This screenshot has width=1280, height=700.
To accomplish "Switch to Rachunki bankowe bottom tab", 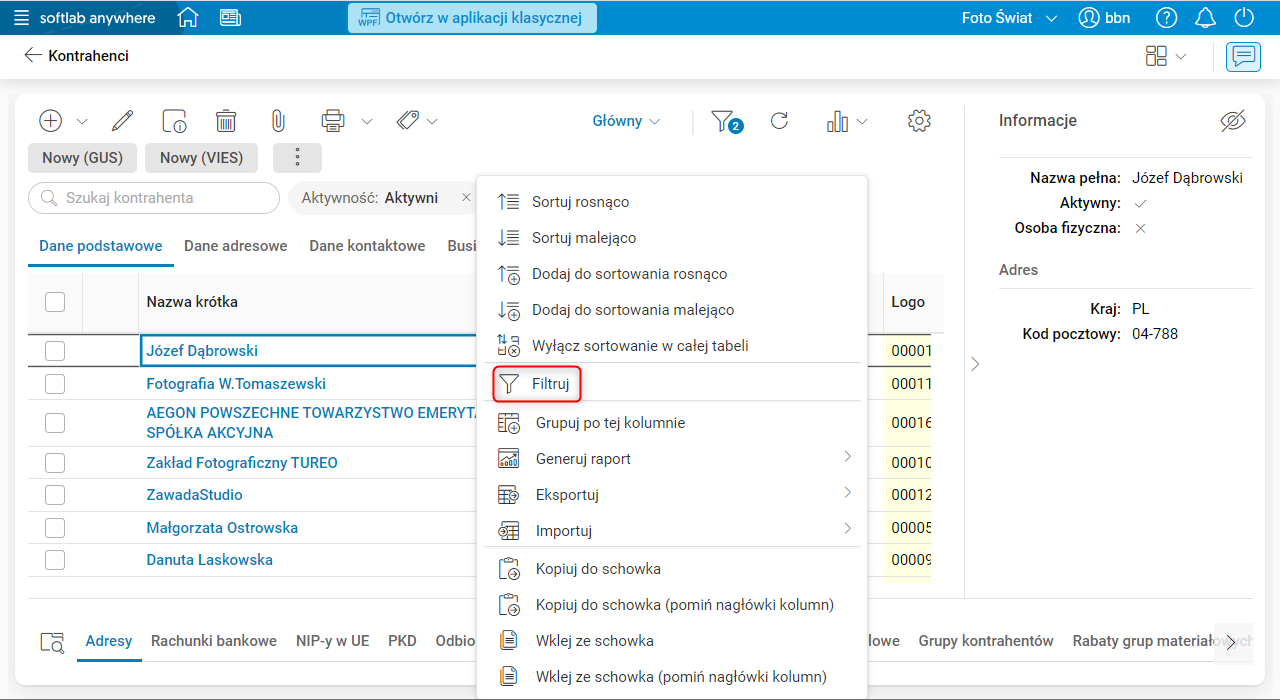I will [x=214, y=641].
